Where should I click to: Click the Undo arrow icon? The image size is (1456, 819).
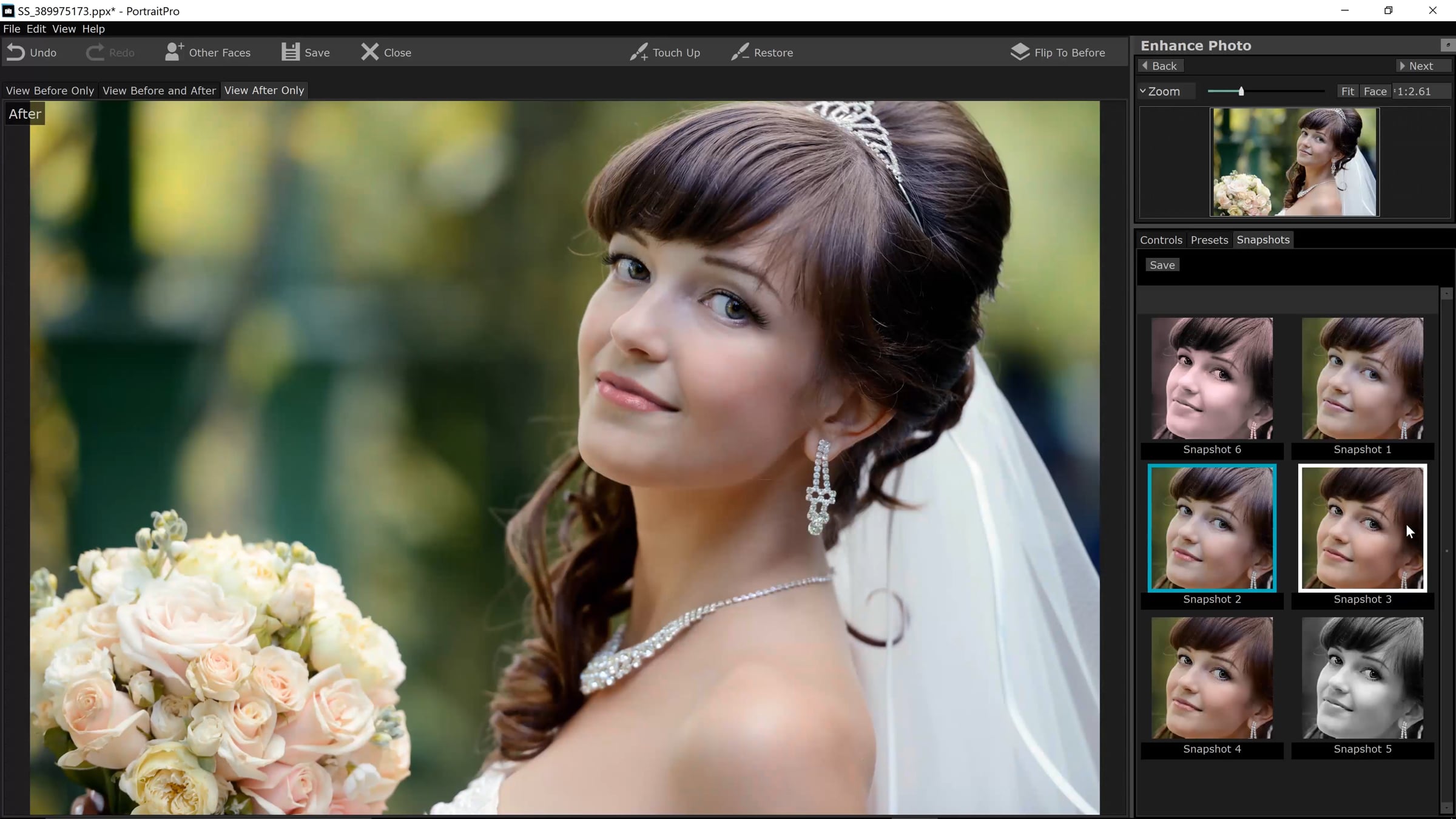pos(16,53)
